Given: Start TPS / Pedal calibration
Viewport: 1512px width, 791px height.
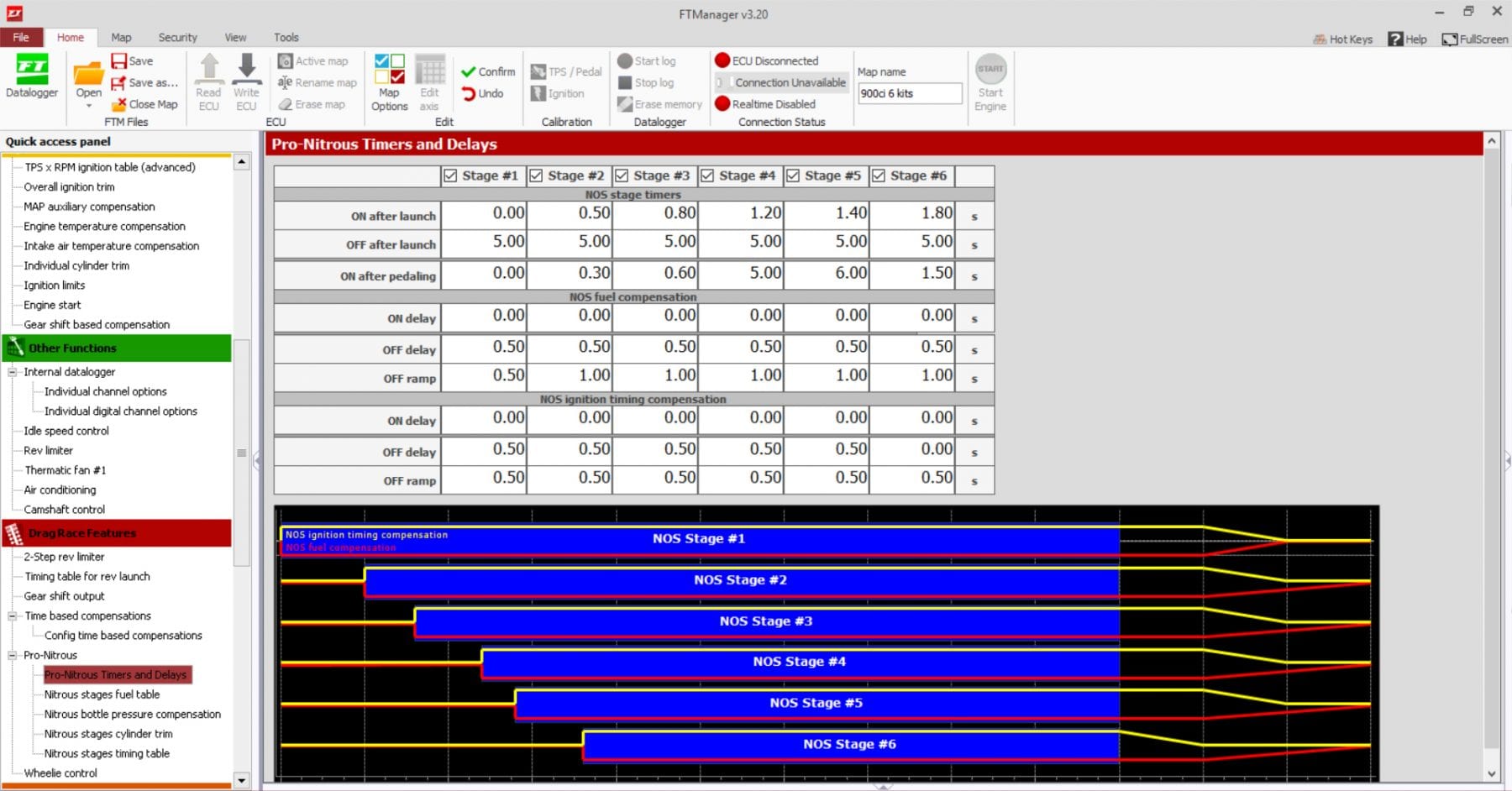Looking at the screenshot, I should 564,71.
